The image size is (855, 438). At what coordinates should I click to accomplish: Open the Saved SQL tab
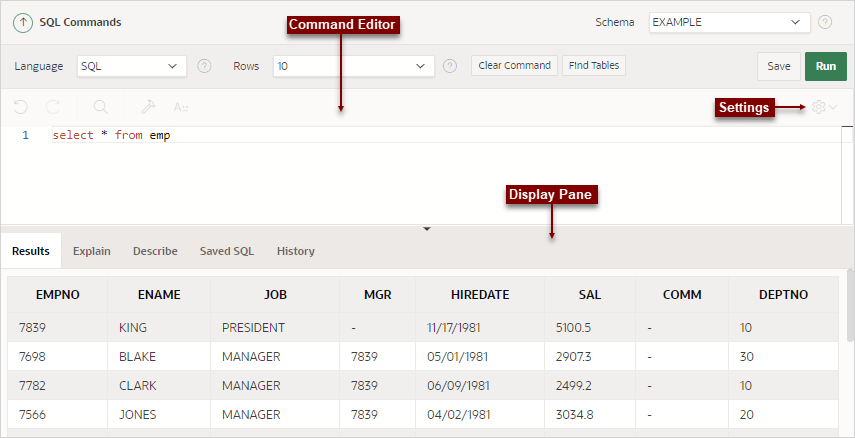(227, 251)
